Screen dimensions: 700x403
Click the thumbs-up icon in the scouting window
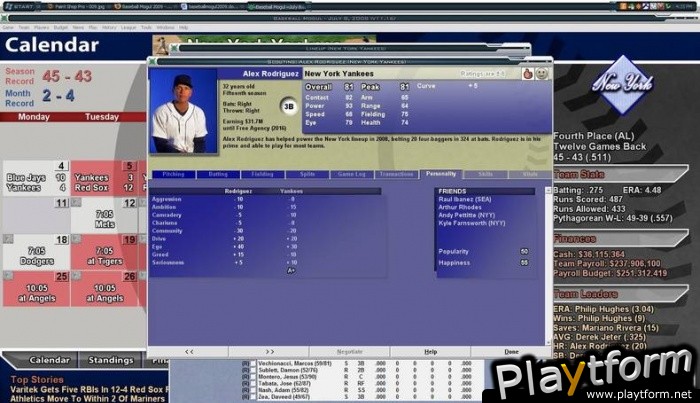tap(528, 74)
